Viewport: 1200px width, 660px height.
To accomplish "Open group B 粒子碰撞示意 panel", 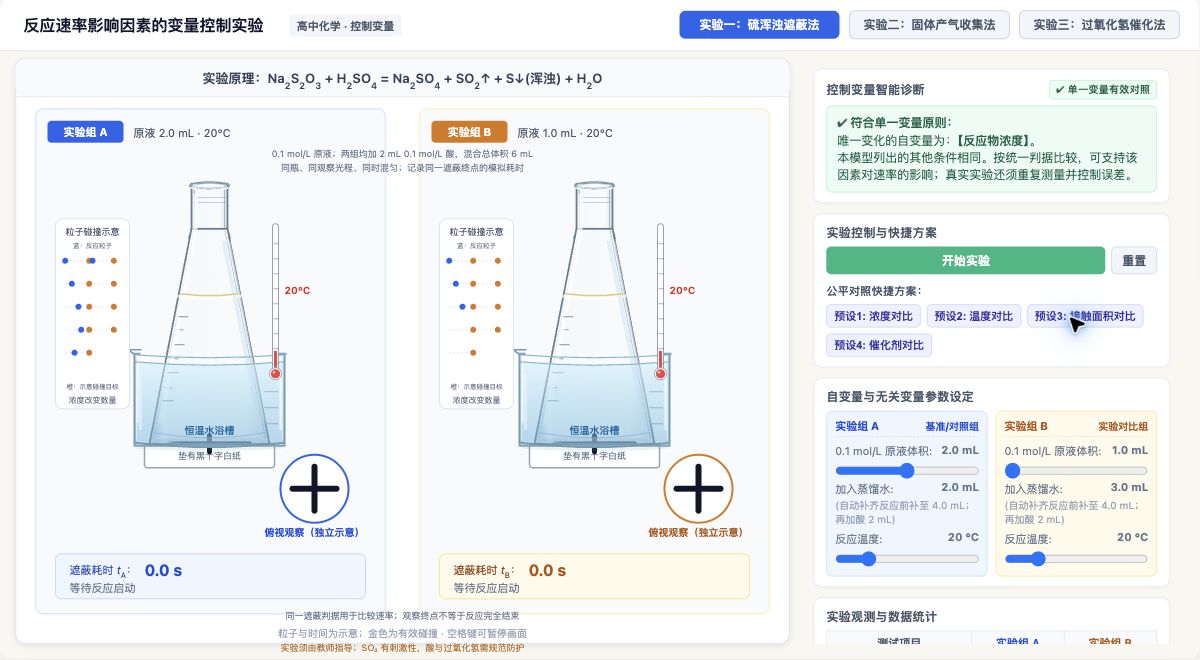I will [476, 314].
